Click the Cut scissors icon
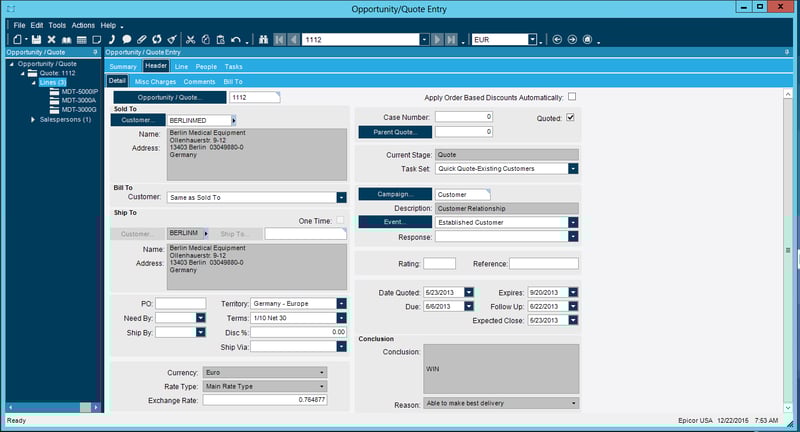Viewport: 800px width, 432px height. tap(190, 39)
